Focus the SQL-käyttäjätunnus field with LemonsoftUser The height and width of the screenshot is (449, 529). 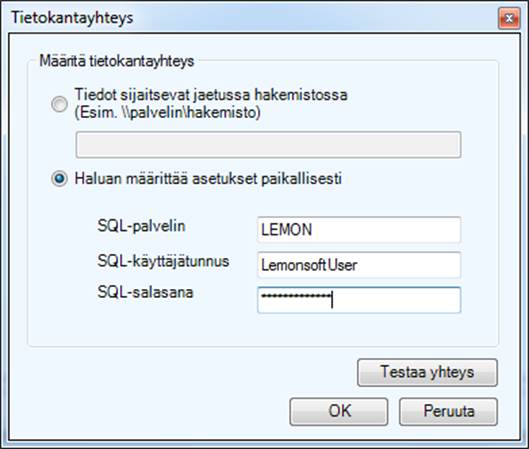click(x=359, y=265)
